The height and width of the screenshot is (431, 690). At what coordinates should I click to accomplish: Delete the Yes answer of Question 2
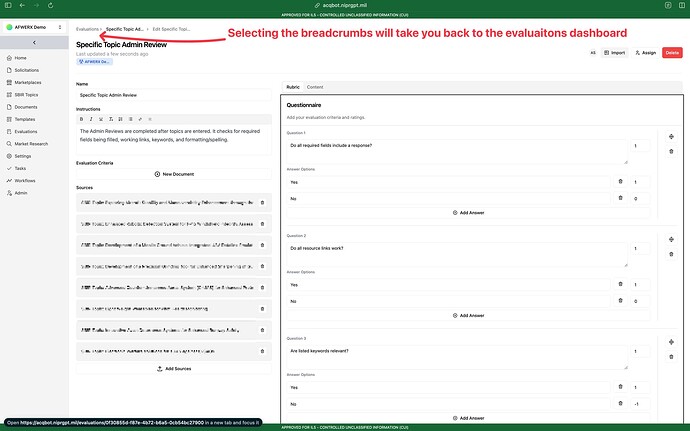pyautogui.click(x=620, y=284)
